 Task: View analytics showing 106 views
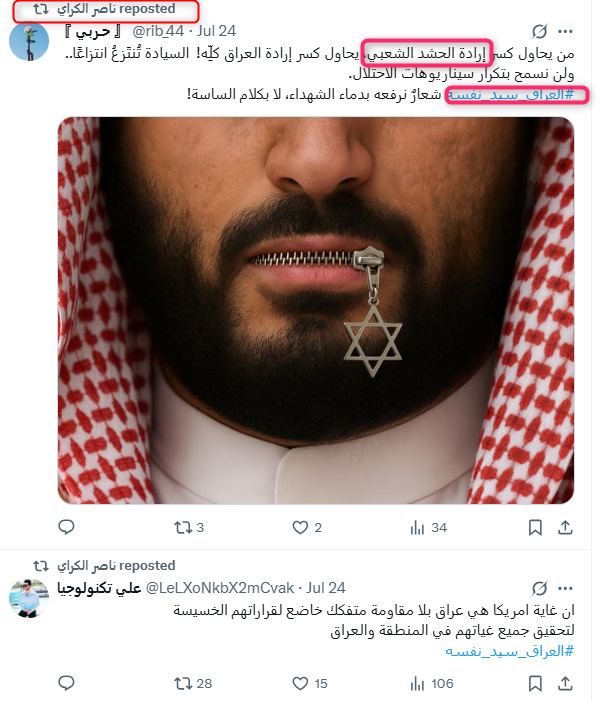[431, 684]
